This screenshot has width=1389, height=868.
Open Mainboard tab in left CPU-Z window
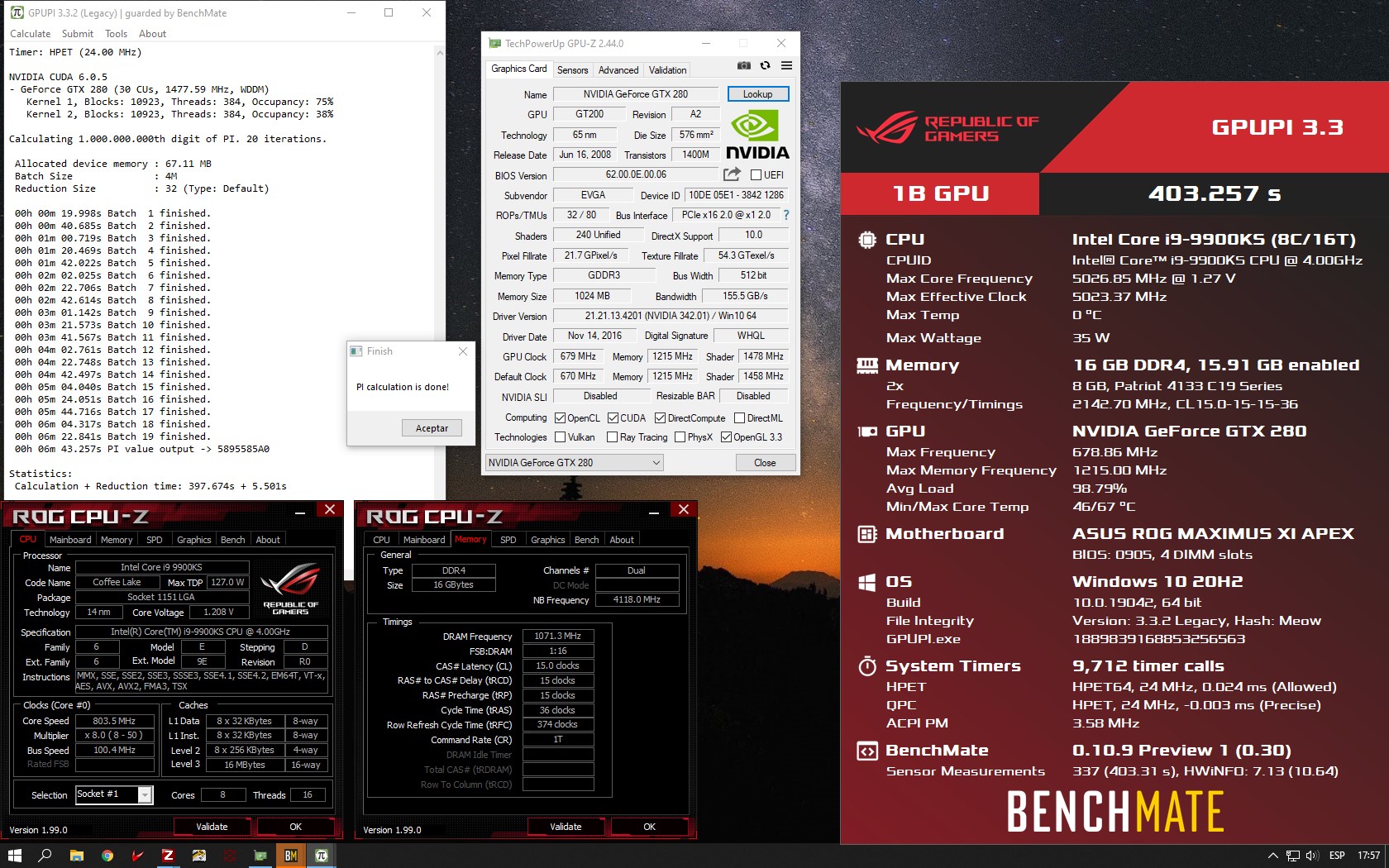(x=70, y=540)
